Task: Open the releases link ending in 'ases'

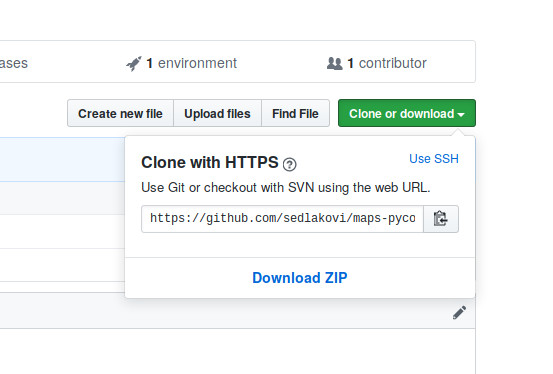Action: 14,64
